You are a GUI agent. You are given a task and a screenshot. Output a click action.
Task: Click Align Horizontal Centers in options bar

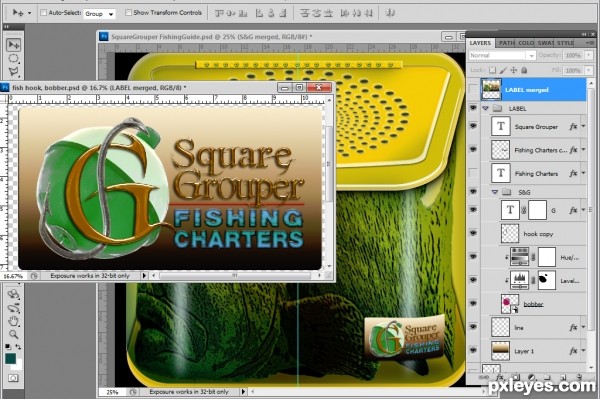[x=271, y=13]
